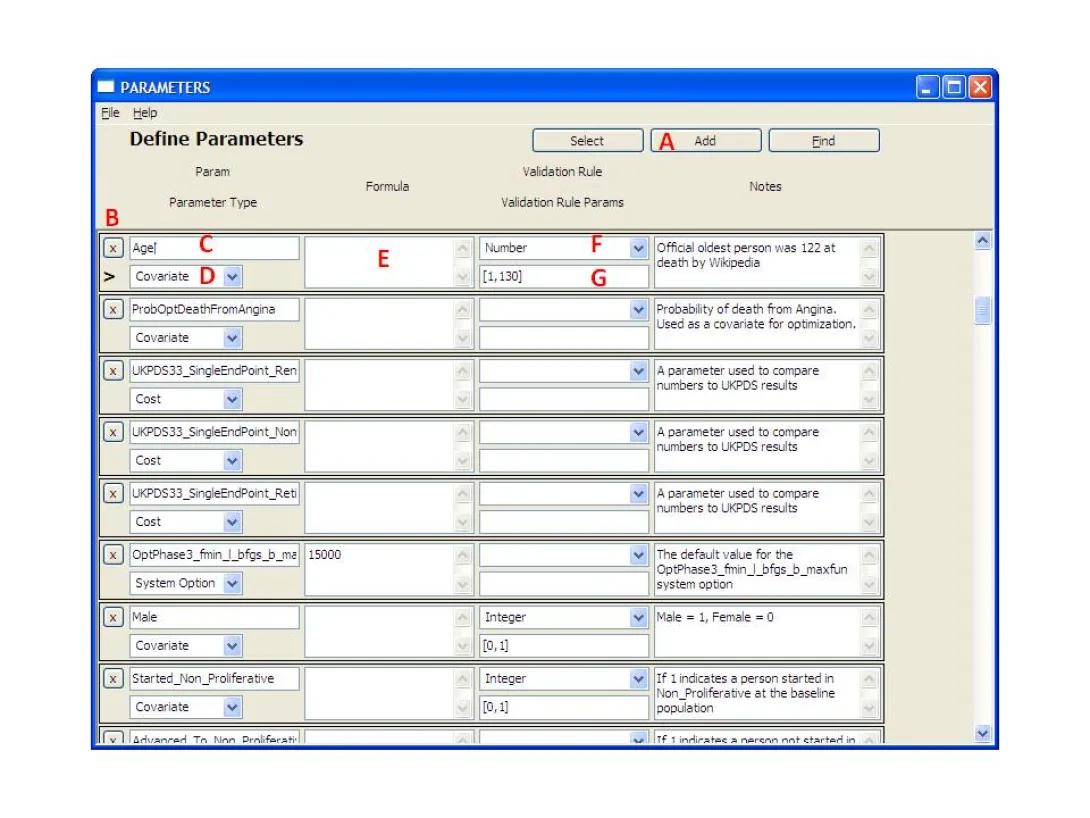Screen dimensions: 1090x818
Task: Click down arrow in Age formula box
Action: (463, 277)
